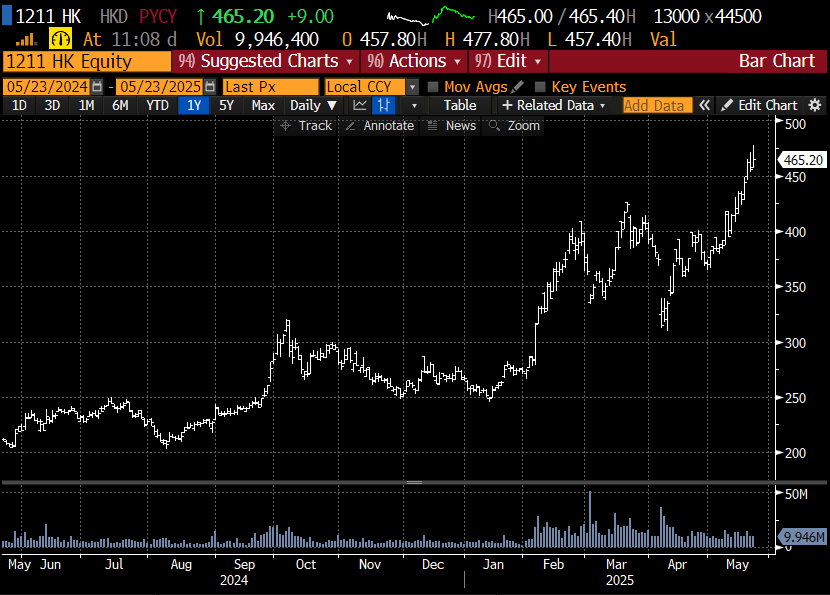Click the Mov Avgs pencil edit icon
This screenshot has width=830, height=595.
click(x=517, y=86)
